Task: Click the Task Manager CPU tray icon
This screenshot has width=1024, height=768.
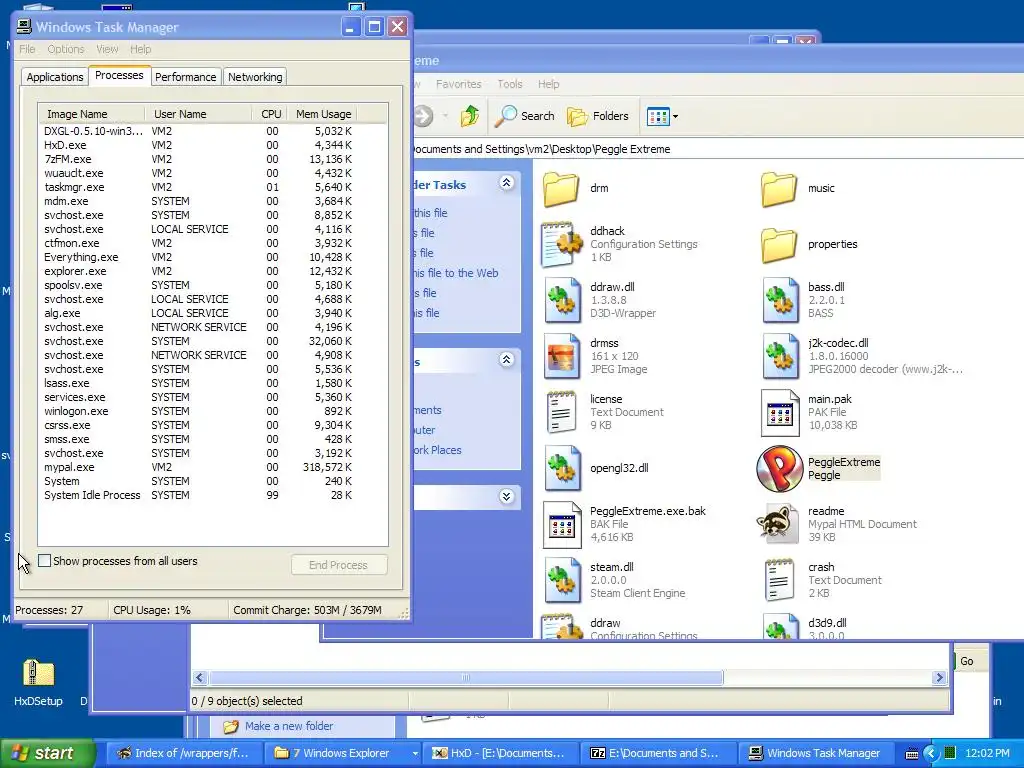Action: coord(950,753)
